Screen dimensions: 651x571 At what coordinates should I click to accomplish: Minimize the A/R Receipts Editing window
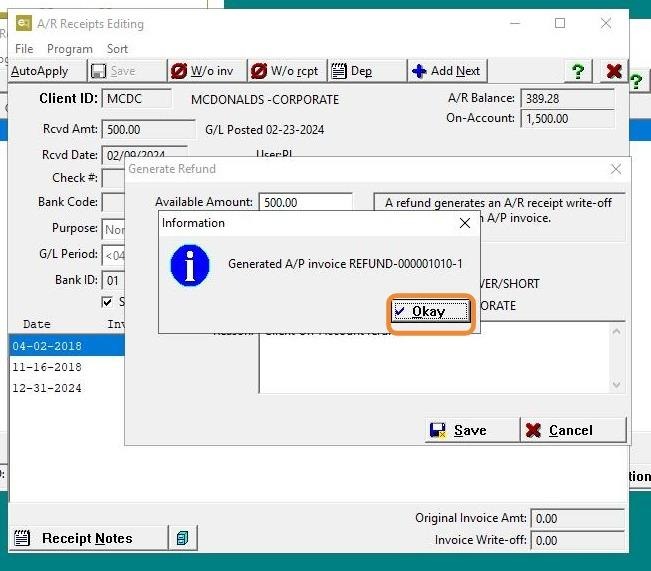[x=515, y=23]
